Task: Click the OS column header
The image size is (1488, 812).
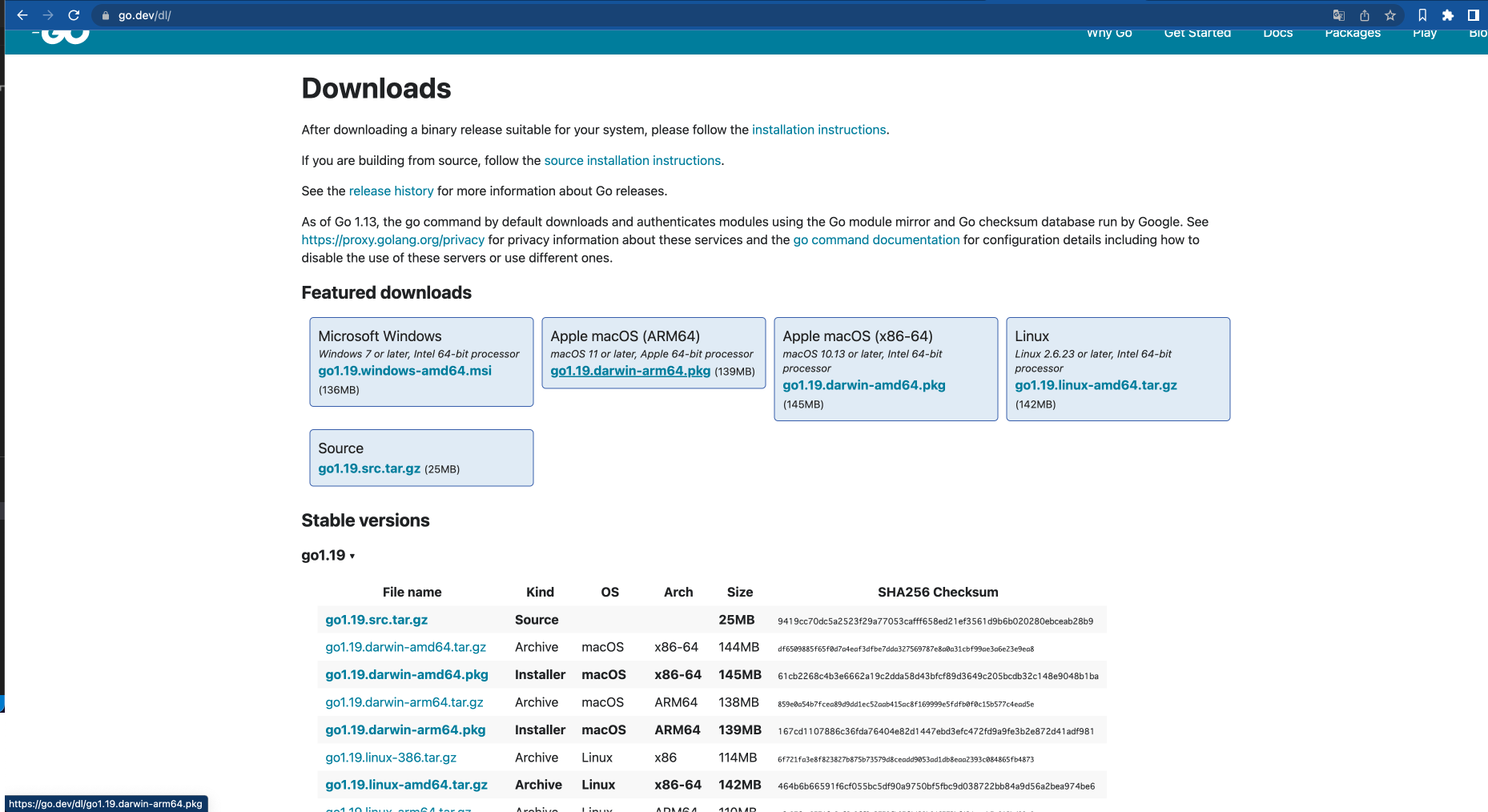Action: (610, 593)
